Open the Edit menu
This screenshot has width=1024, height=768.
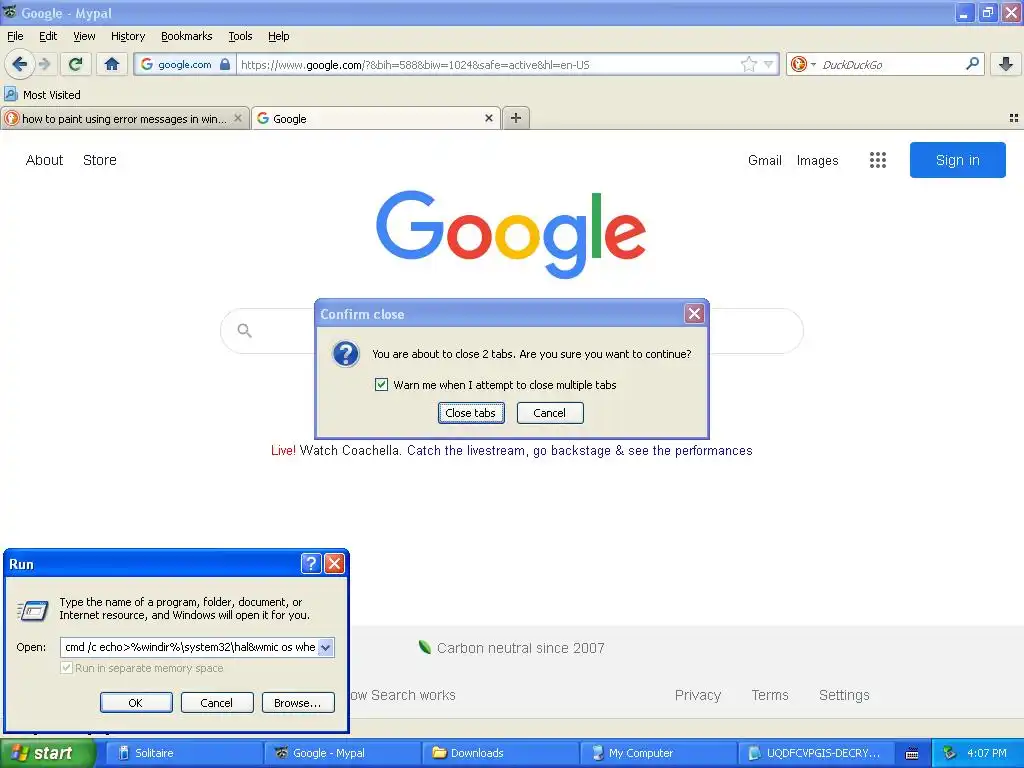pos(48,36)
